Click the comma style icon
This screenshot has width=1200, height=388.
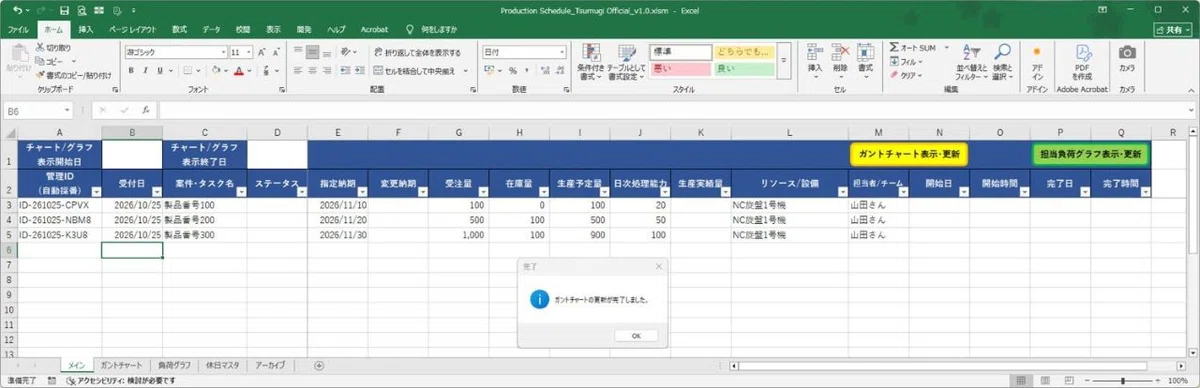[526, 71]
